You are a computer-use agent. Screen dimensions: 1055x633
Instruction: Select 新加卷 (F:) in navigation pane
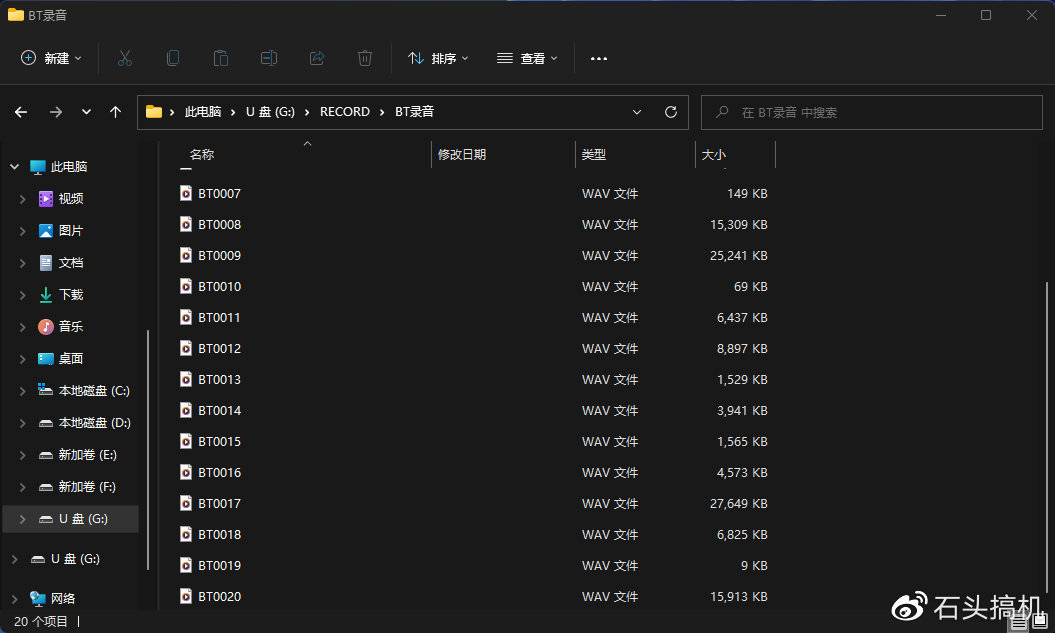pyautogui.click(x=87, y=487)
